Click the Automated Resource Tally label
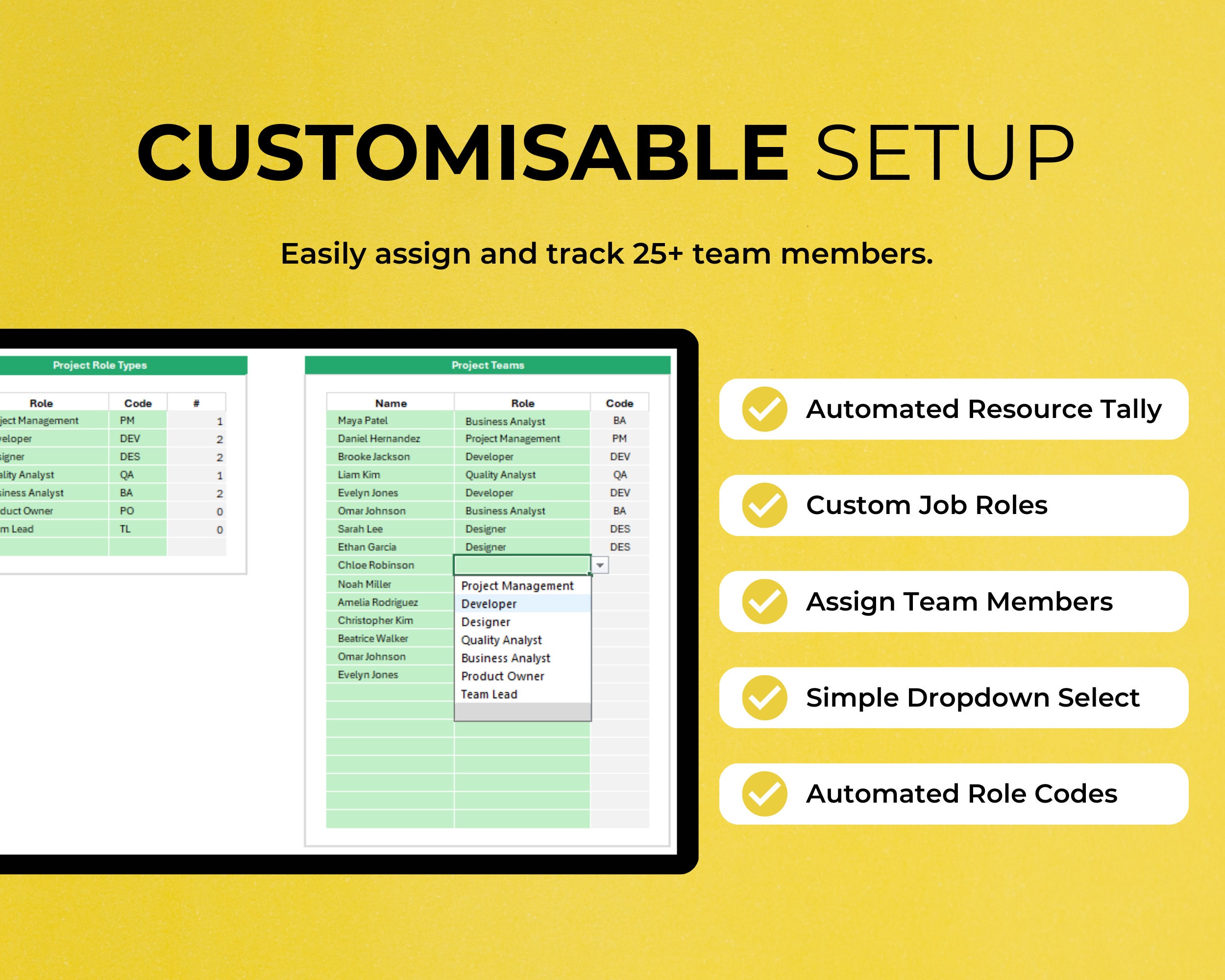This screenshot has width=1225, height=980. (x=983, y=410)
